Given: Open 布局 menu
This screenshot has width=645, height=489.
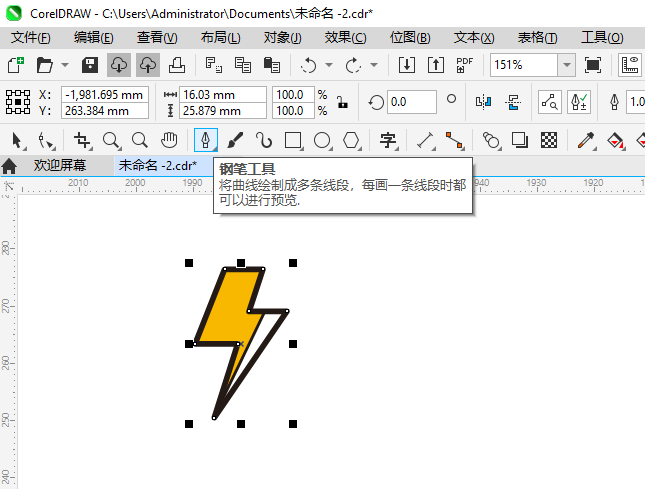Looking at the screenshot, I should (x=220, y=38).
